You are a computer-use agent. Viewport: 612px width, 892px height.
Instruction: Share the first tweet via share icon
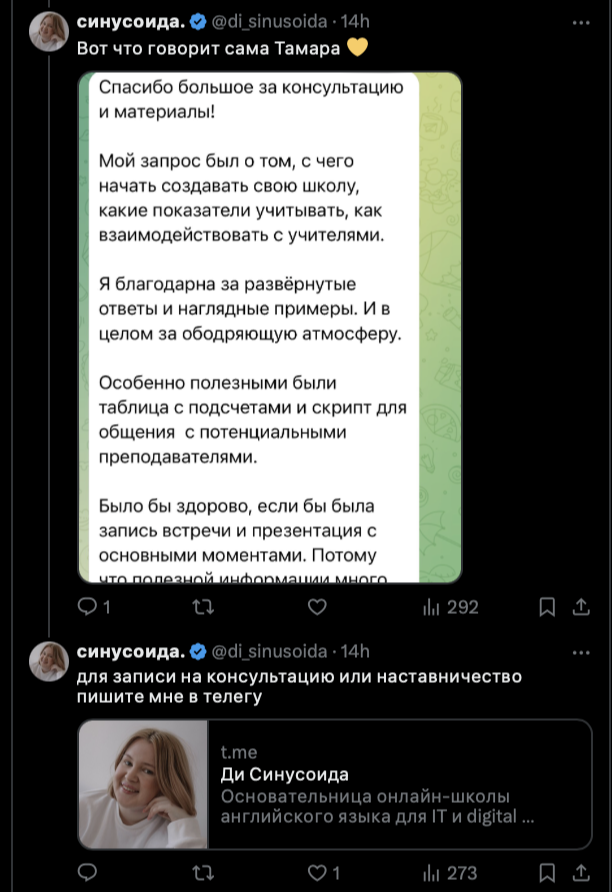[581, 607]
